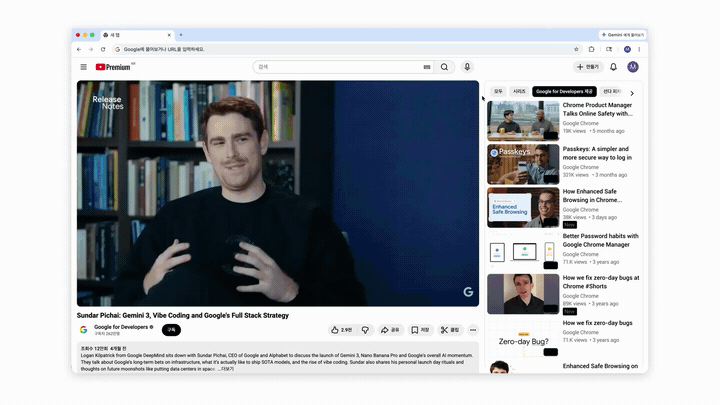Click the title Chrome Product Manager Talks Online Safety

pos(598,109)
